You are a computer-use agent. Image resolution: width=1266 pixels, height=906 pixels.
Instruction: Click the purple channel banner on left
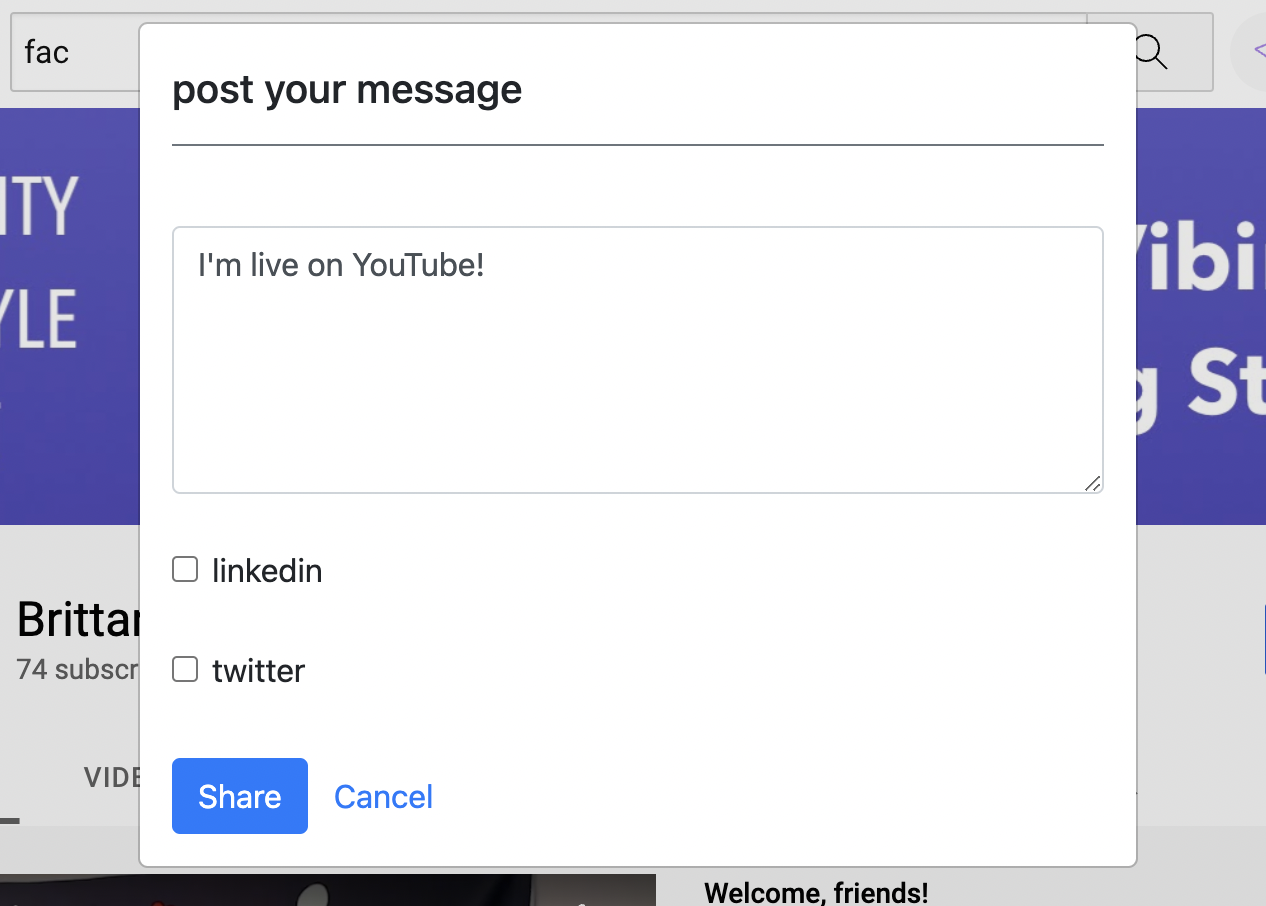(x=70, y=316)
